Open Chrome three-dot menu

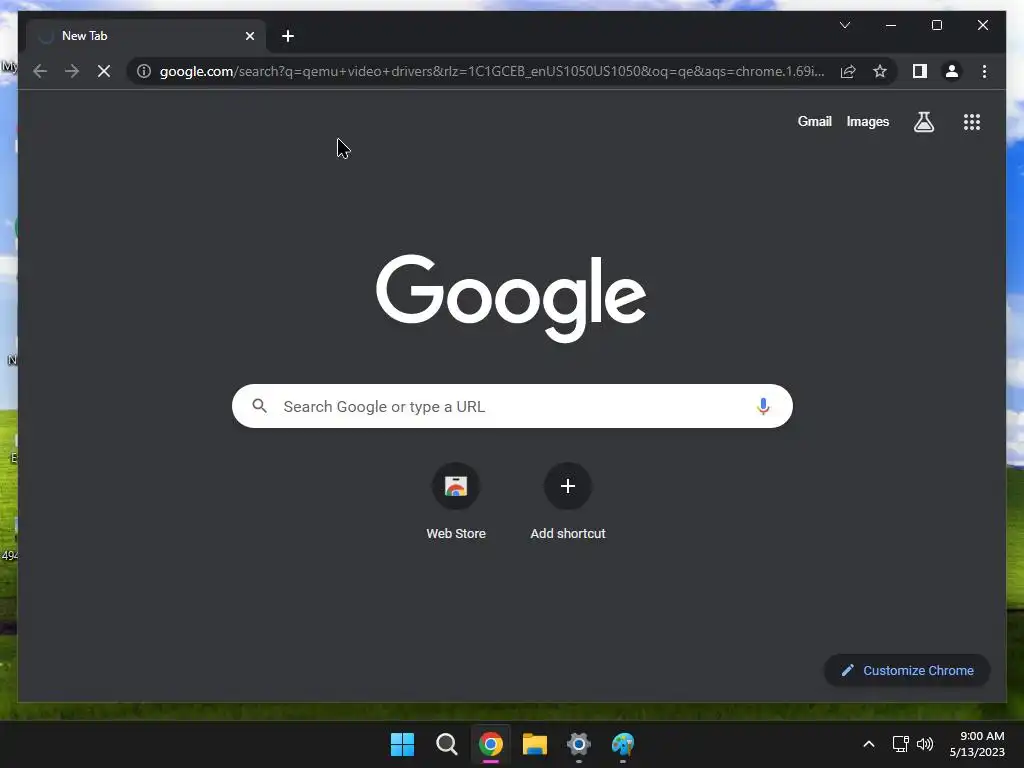click(x=984, y=71)
